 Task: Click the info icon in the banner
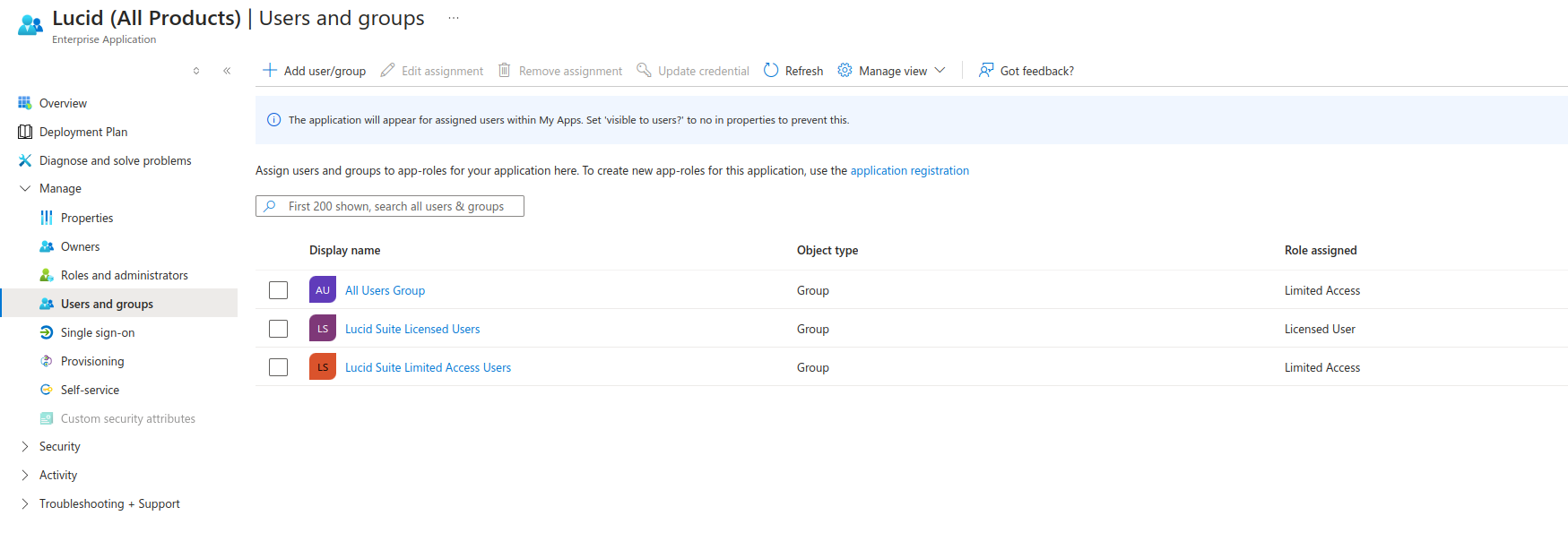coord(274,120)
